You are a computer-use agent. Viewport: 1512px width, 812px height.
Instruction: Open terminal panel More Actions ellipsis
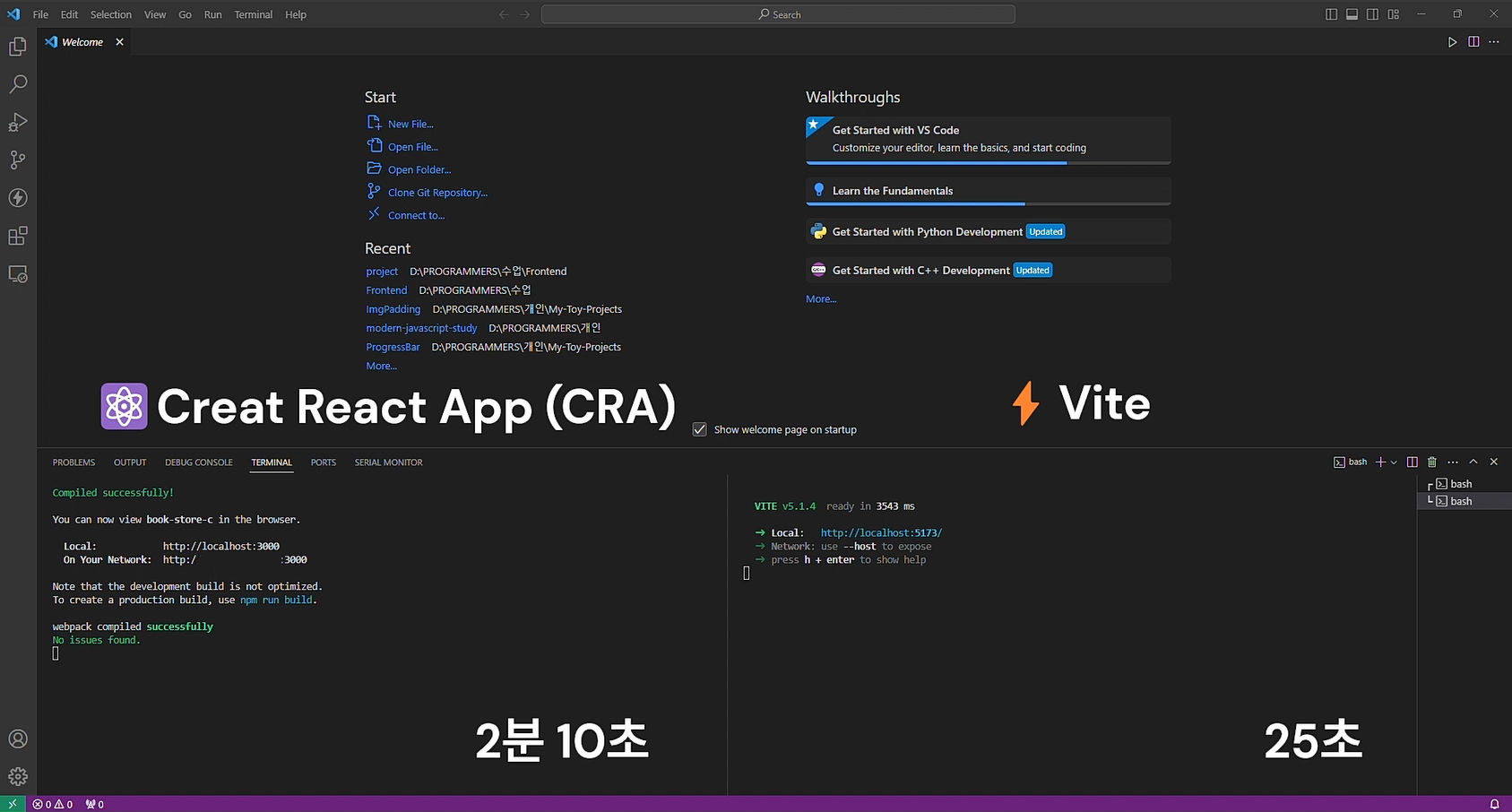click(1453, 462)
